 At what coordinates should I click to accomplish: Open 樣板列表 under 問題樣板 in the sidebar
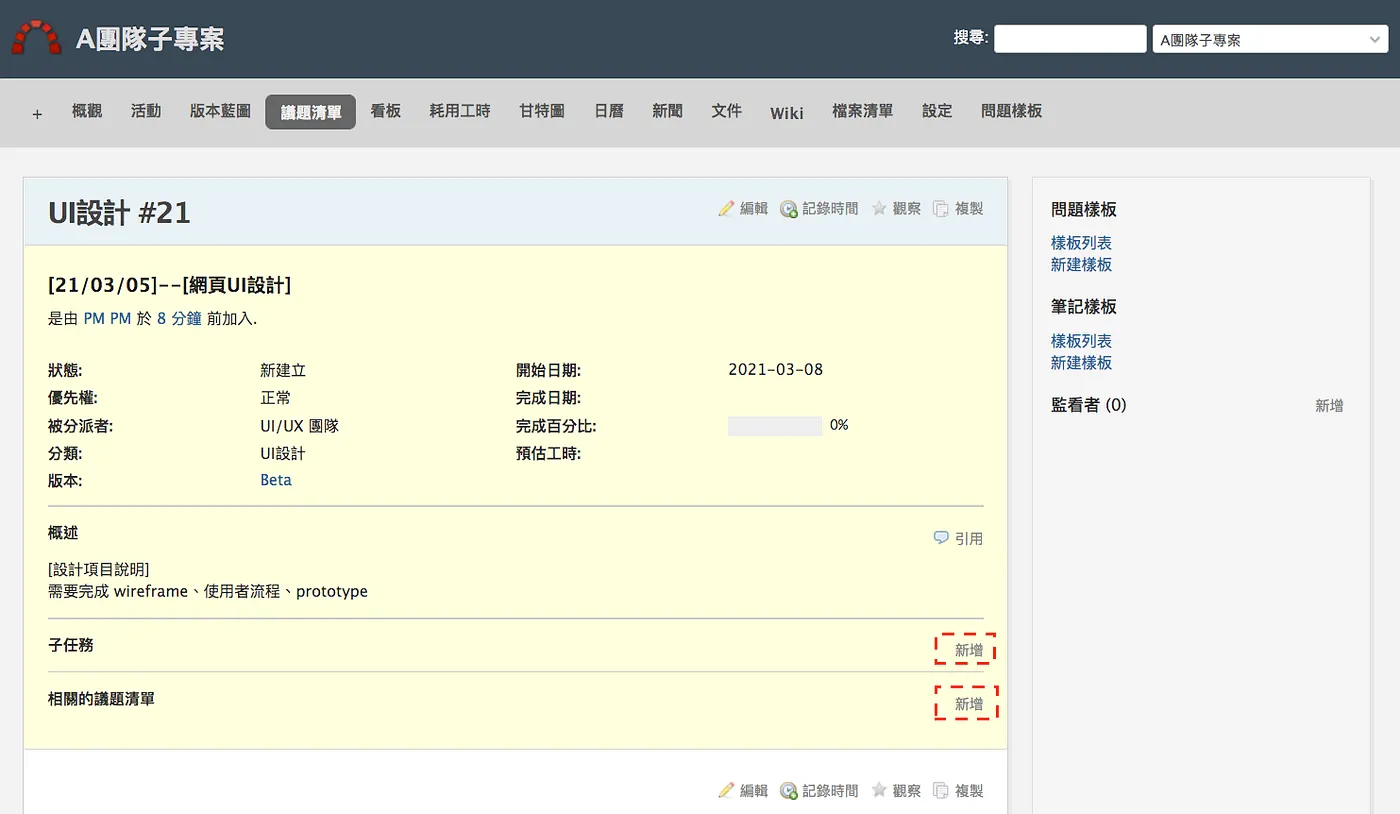[x=1081, y=243]
